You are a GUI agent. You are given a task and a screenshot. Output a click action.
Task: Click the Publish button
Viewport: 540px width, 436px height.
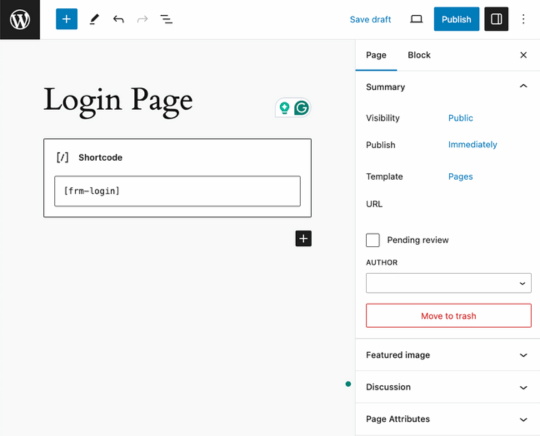456,19
